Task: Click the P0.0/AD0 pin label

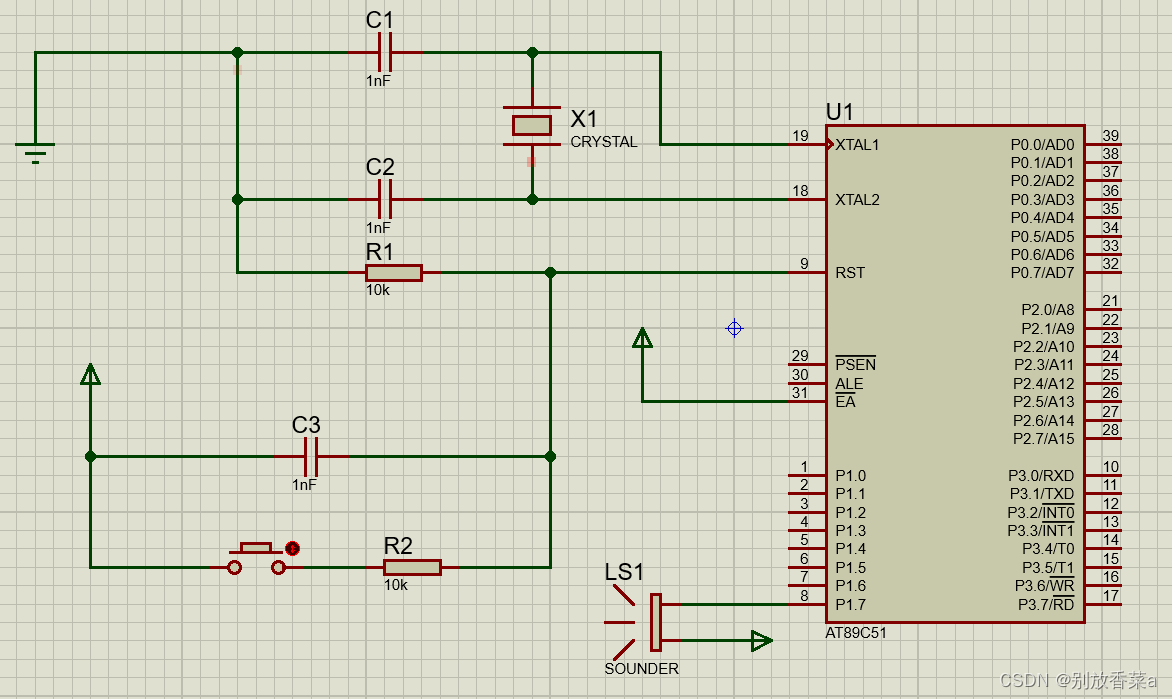Action: click(1042, 145)
